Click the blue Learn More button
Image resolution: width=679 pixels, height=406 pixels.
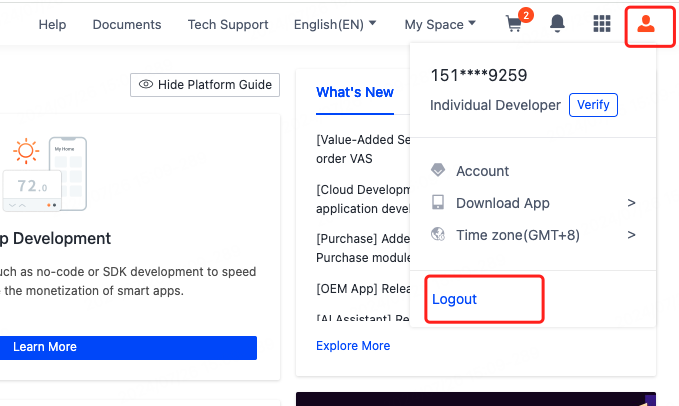coord(128,347)
